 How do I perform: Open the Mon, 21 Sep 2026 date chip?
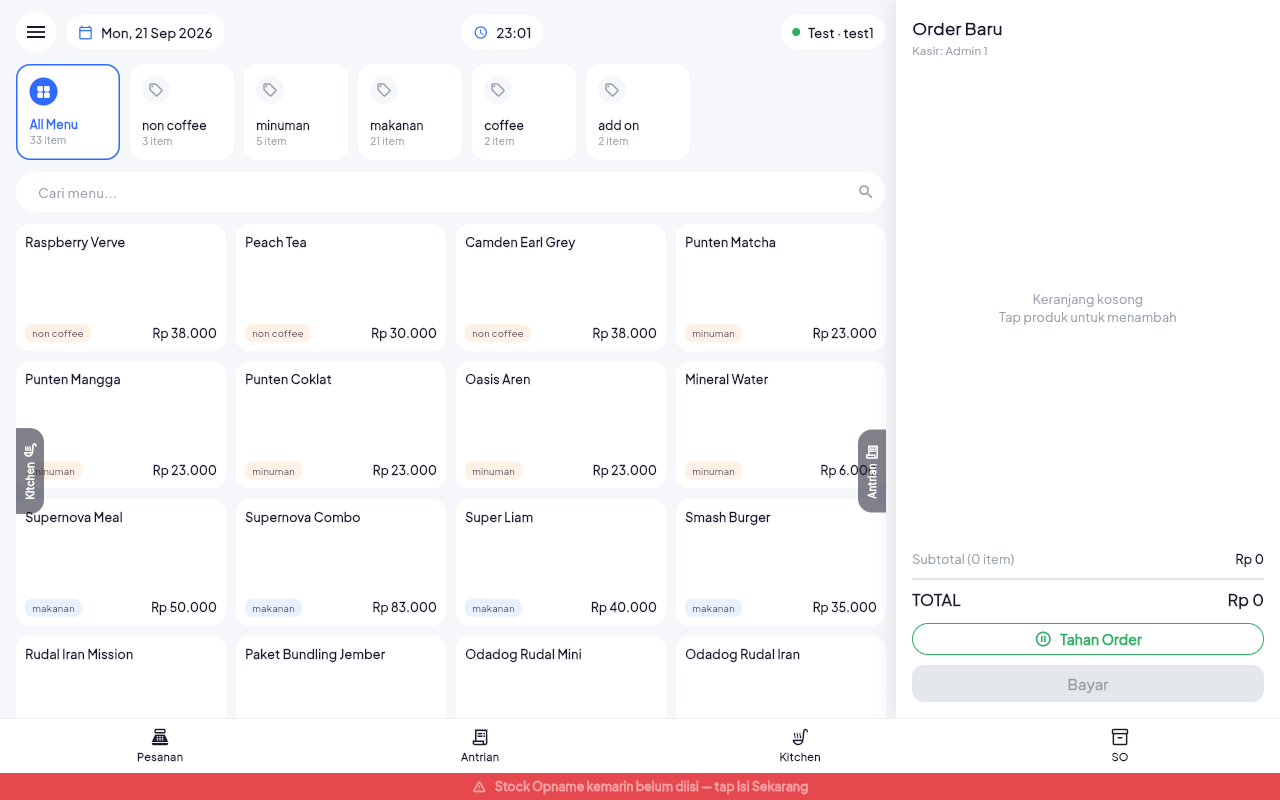point(145,32)
